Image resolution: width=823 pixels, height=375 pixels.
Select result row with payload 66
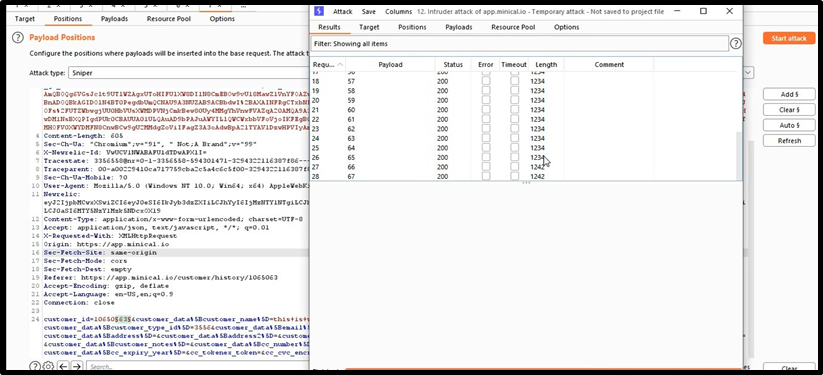(x=523, y=166)
